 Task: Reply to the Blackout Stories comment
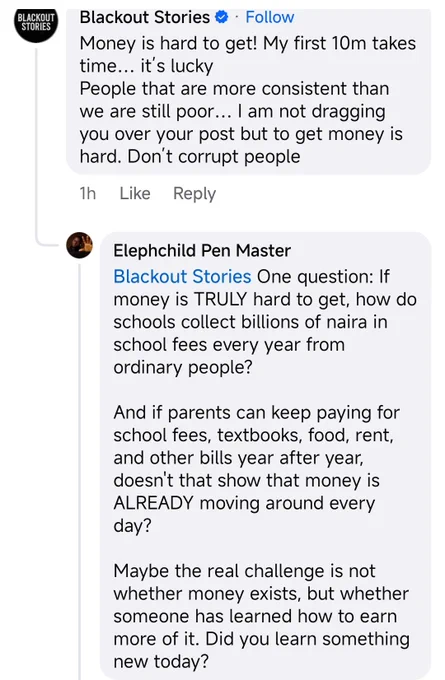coord(194,193)
